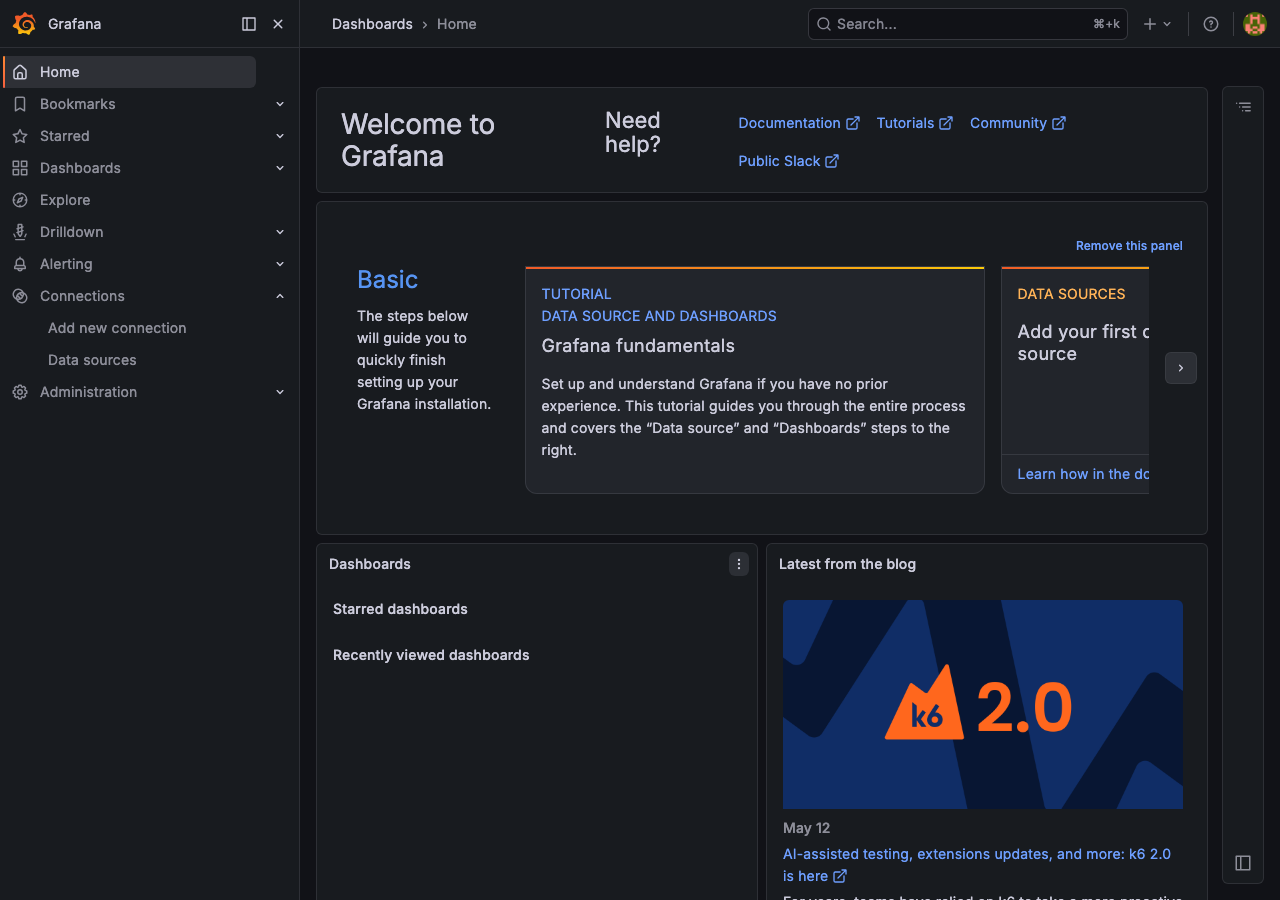Click the Home breadcrumb text
Image resolution: width=1280 pixels, height=900 pixels.
[x=456, y=24]
